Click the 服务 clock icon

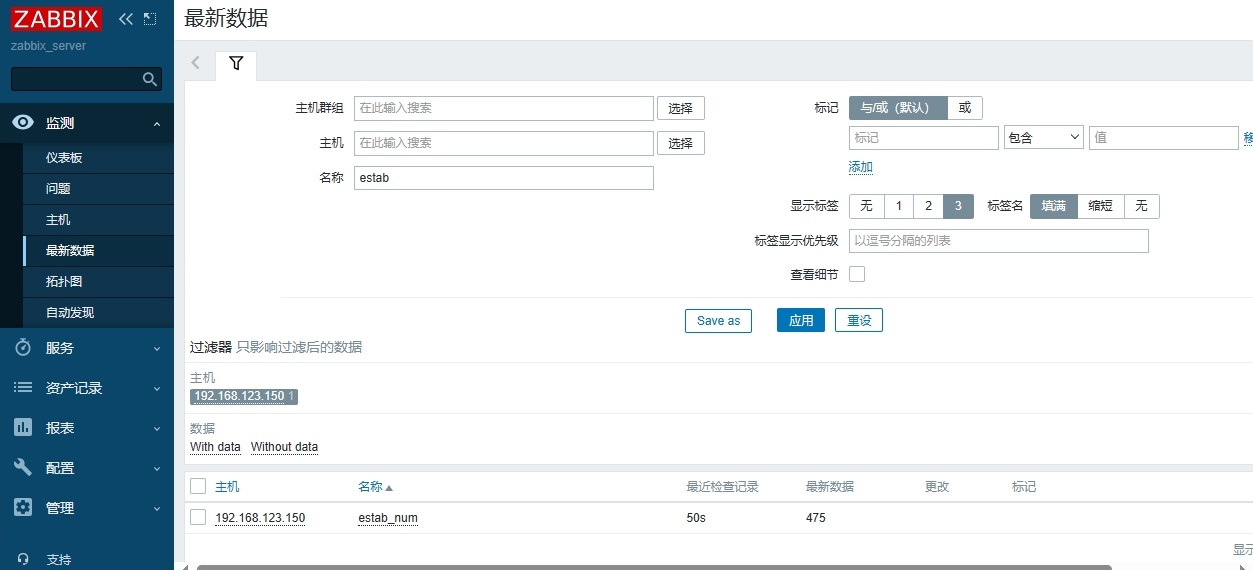point(23,348)
